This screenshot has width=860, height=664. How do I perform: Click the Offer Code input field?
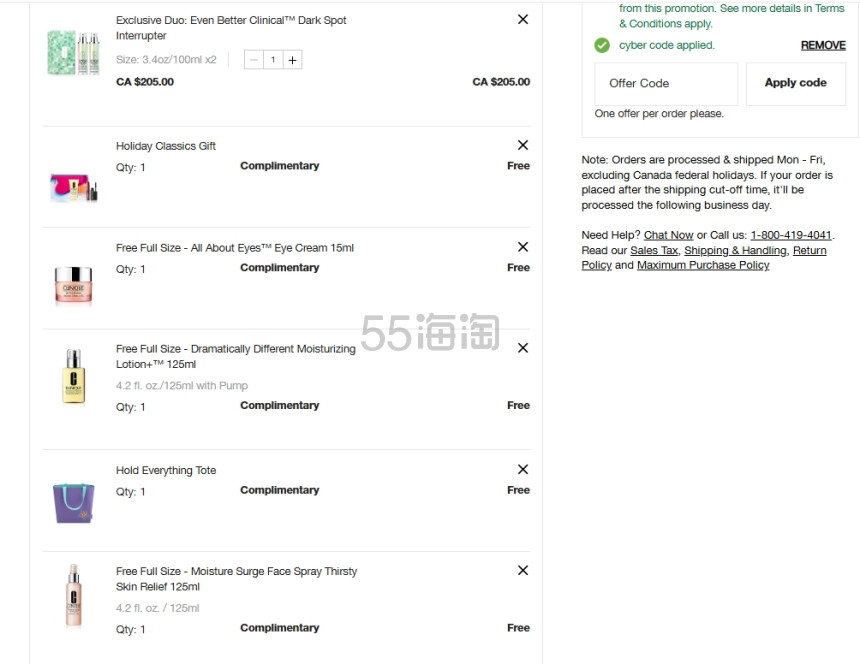point(666,83)
